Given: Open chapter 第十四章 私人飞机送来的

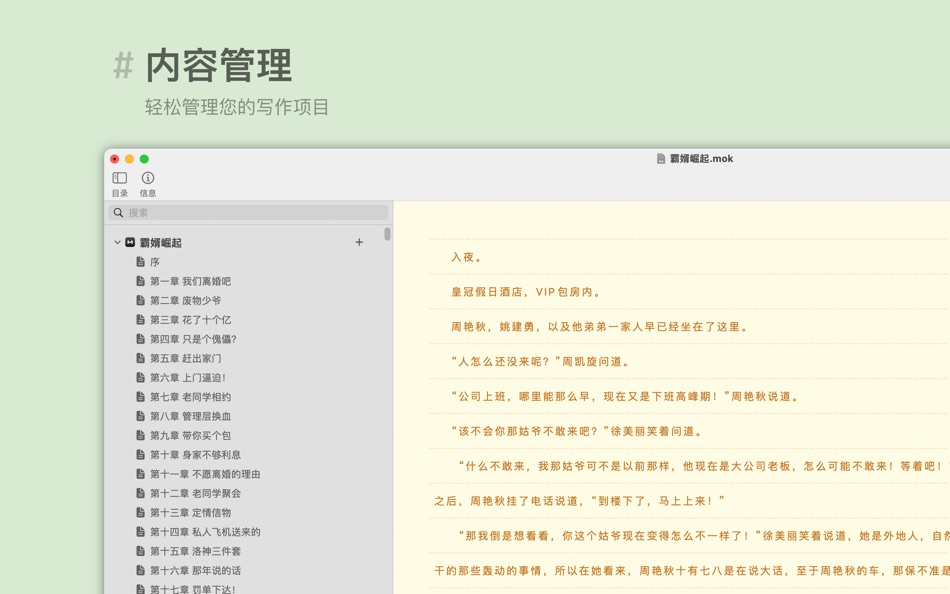Looking at the screenshot, I should [x=205, y=532].
